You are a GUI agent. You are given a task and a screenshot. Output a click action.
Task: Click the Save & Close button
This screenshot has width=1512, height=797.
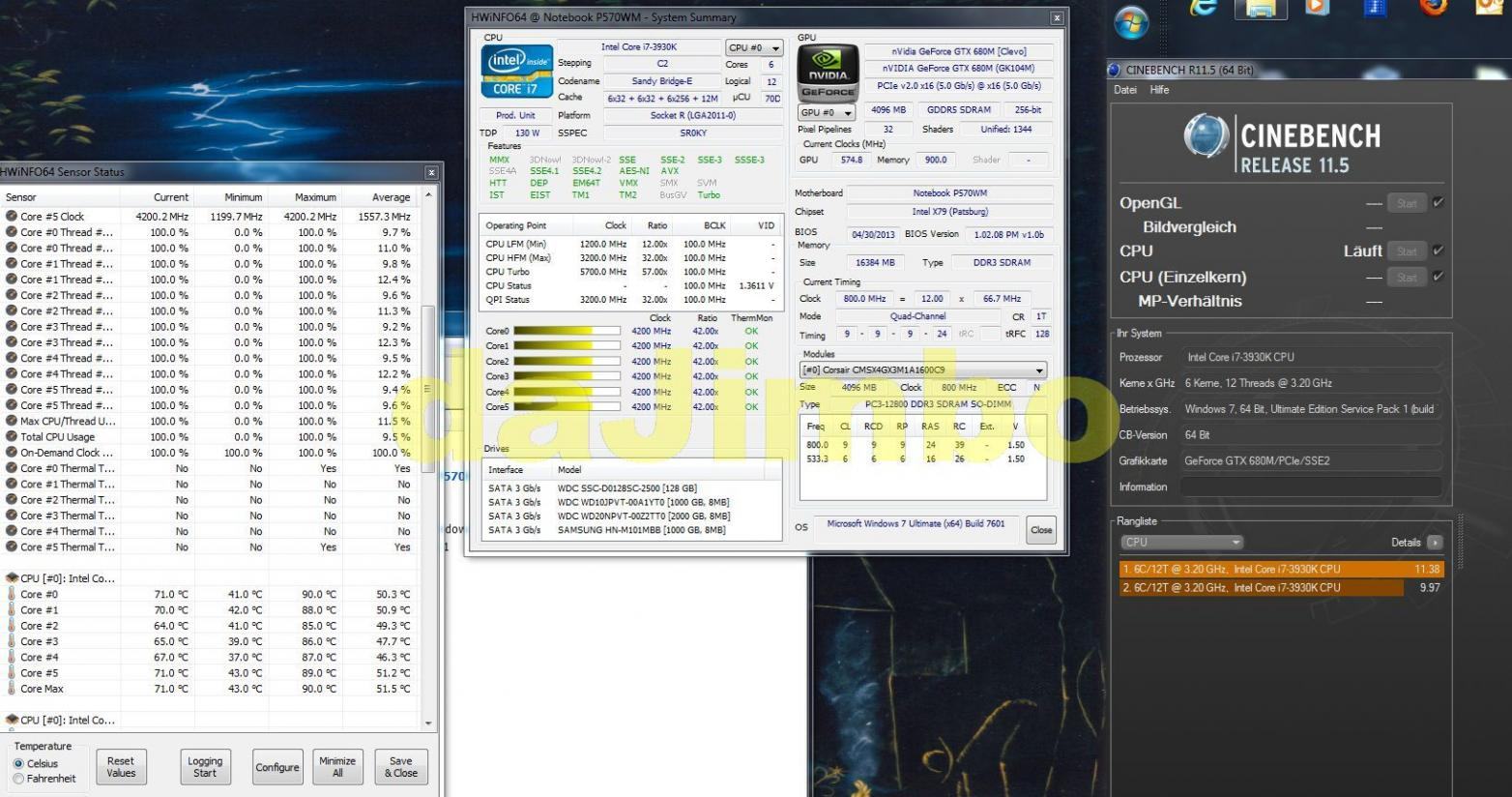[x=401, y=767]
